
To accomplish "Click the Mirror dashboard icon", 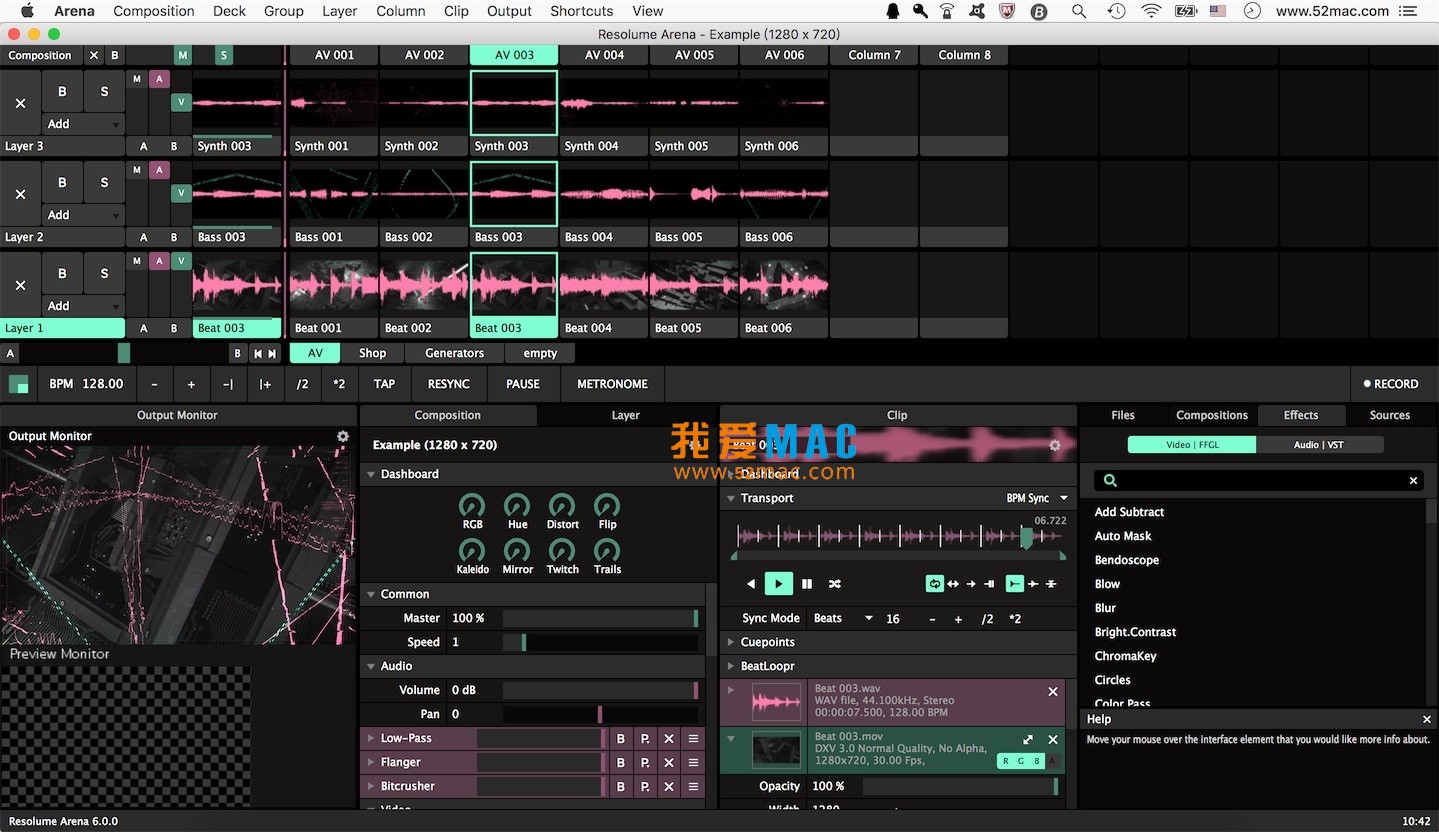I will pos(517,551).
